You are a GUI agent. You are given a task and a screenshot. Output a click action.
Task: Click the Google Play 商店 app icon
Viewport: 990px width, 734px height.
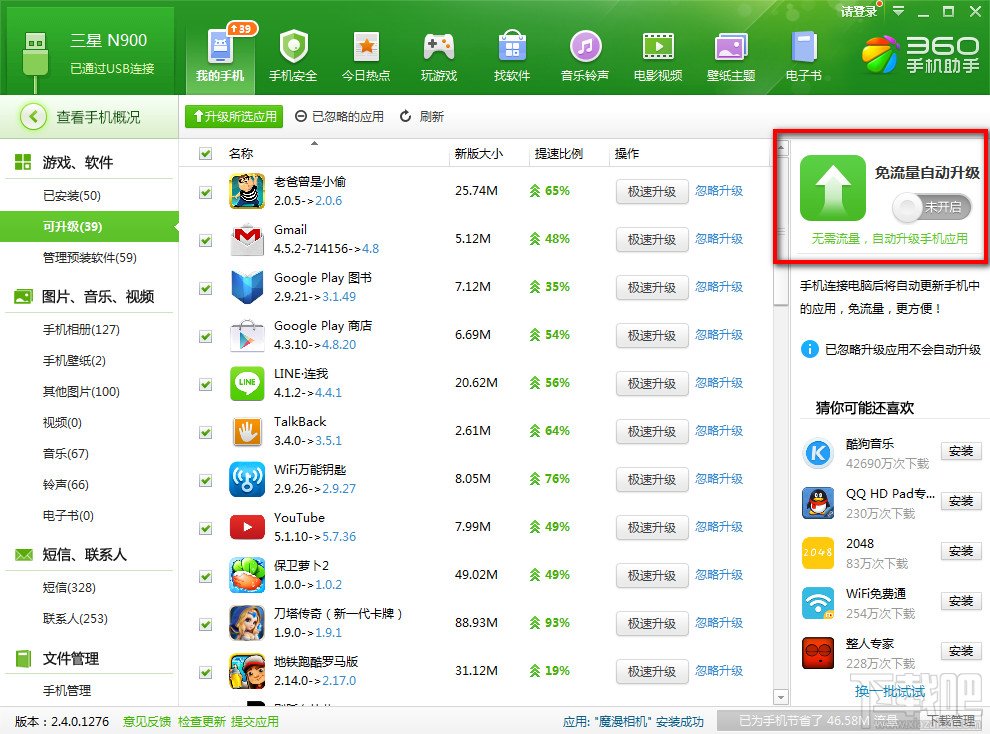(x=247, y=335)
